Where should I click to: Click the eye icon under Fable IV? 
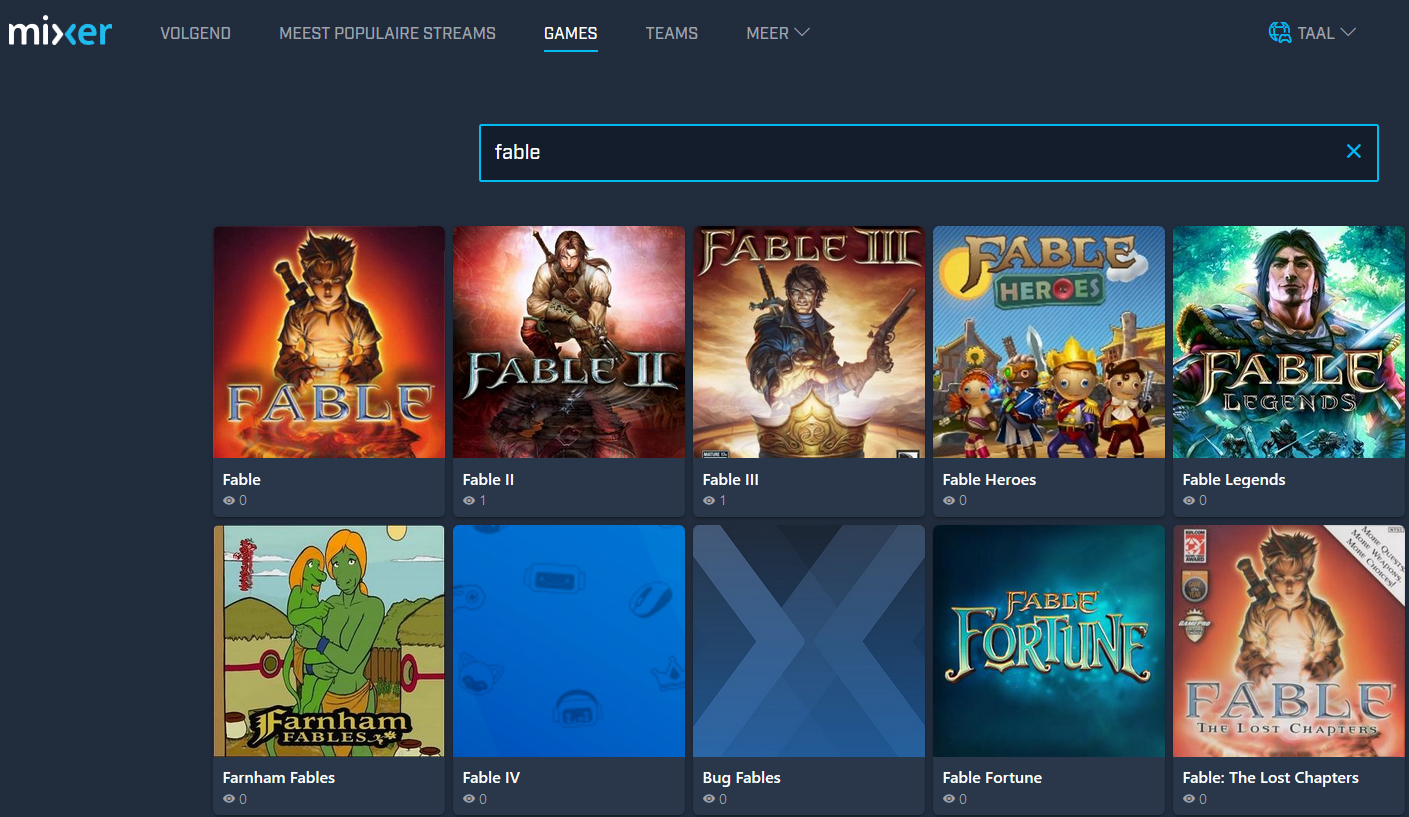tap(469, 799)
